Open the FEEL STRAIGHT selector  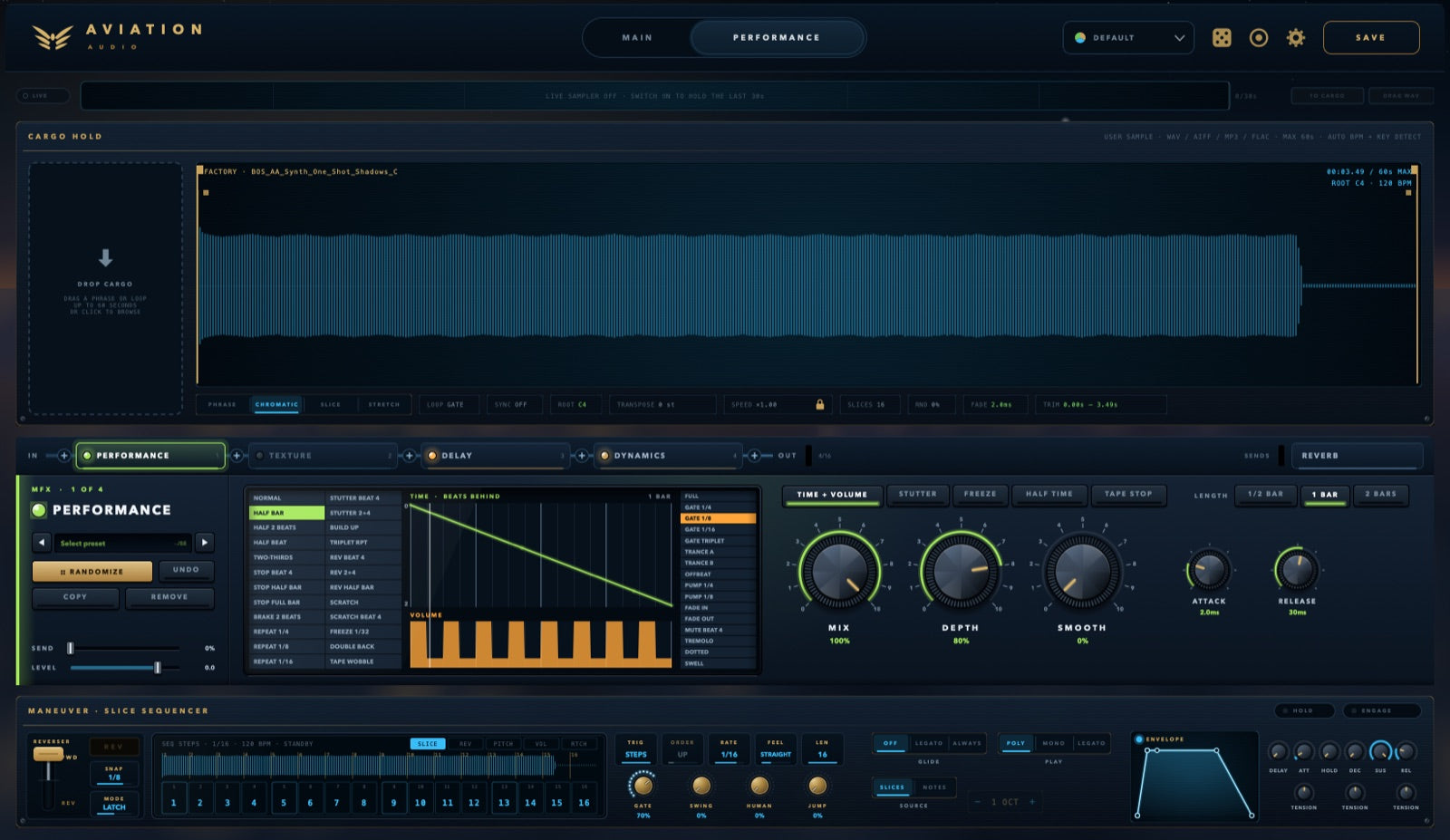pos(776,748)
